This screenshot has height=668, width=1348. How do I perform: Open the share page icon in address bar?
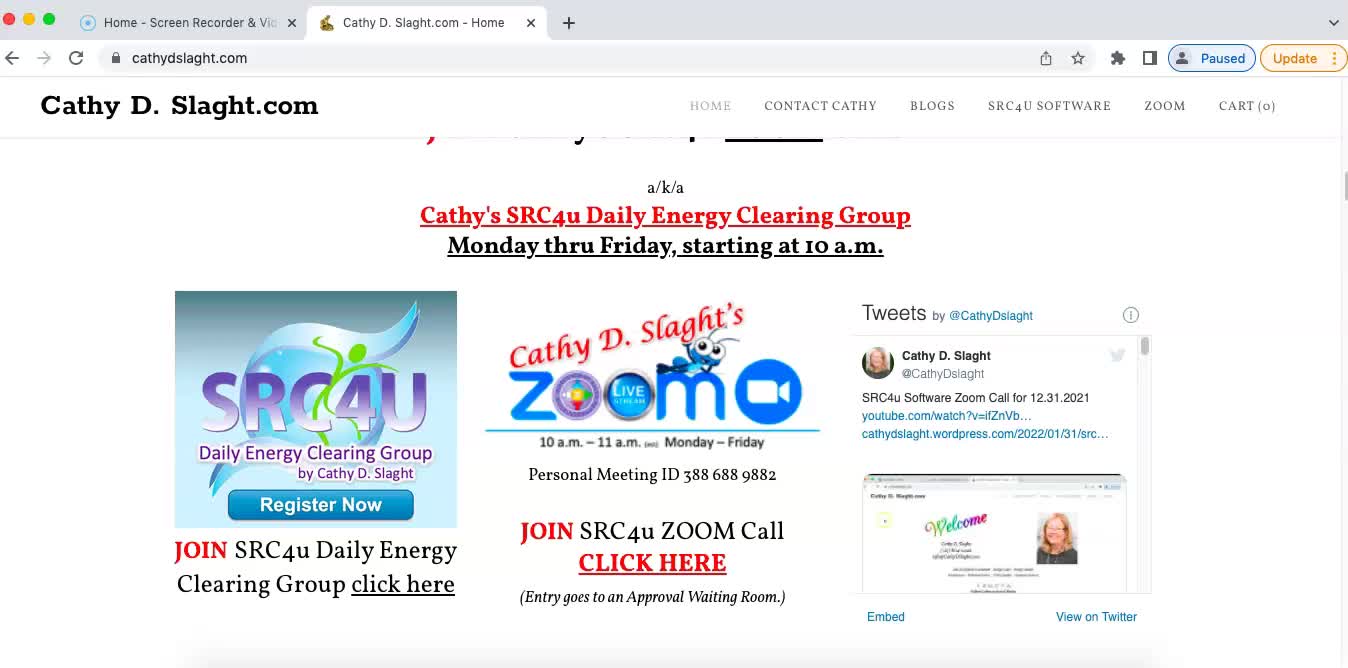1046,58
